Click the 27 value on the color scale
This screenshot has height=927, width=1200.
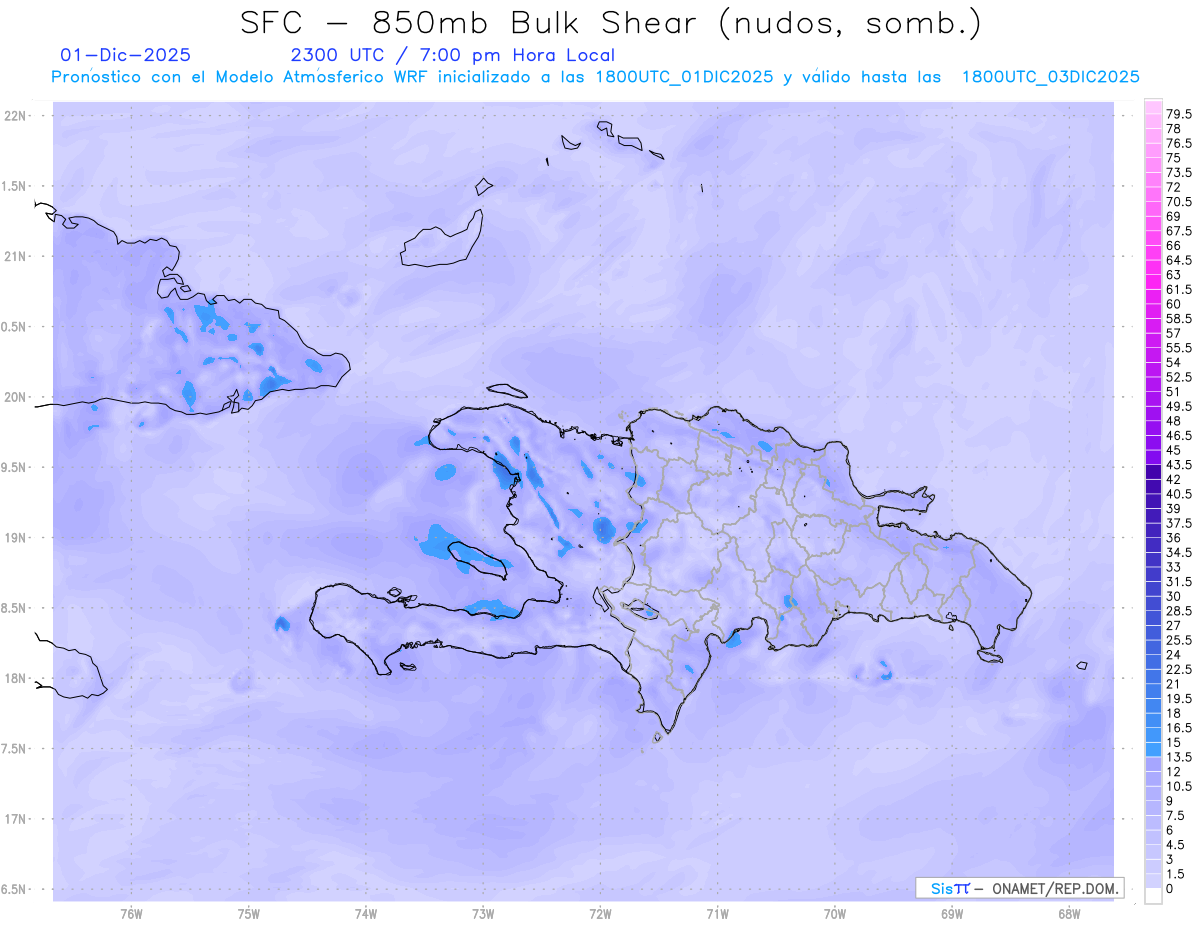(x=1174, y=626)
